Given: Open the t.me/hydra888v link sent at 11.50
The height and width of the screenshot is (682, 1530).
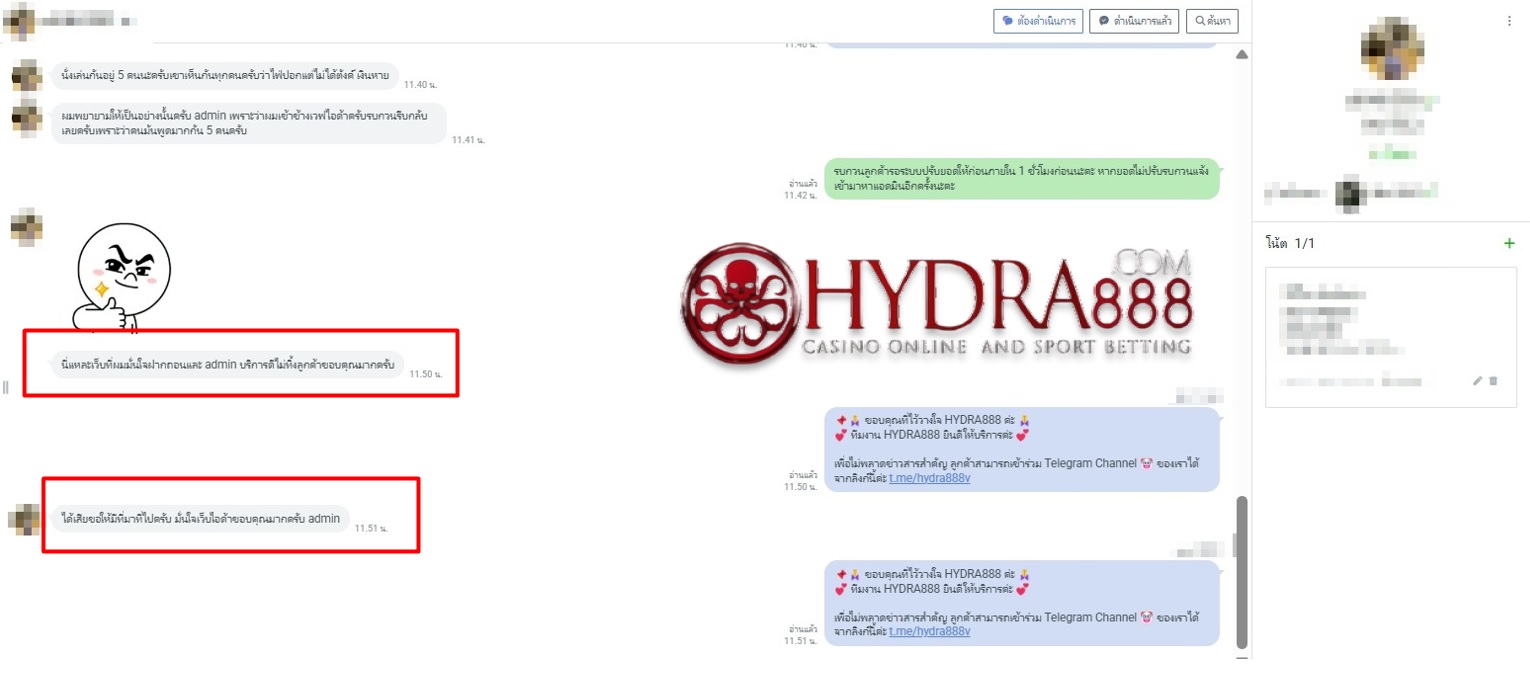Looking at the screenshot, I should coord(929,478).
